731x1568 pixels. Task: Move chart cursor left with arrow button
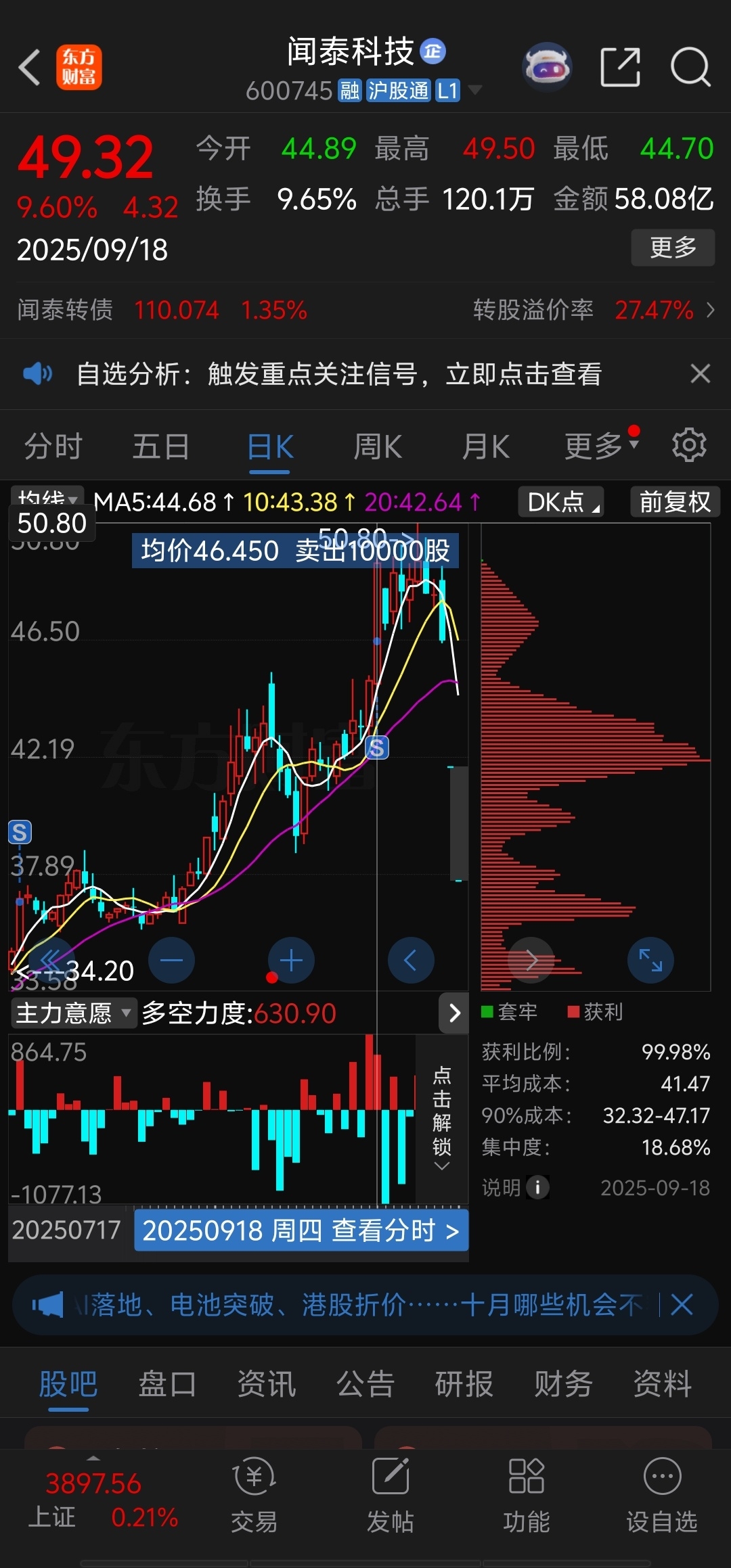tap(411, 960)
